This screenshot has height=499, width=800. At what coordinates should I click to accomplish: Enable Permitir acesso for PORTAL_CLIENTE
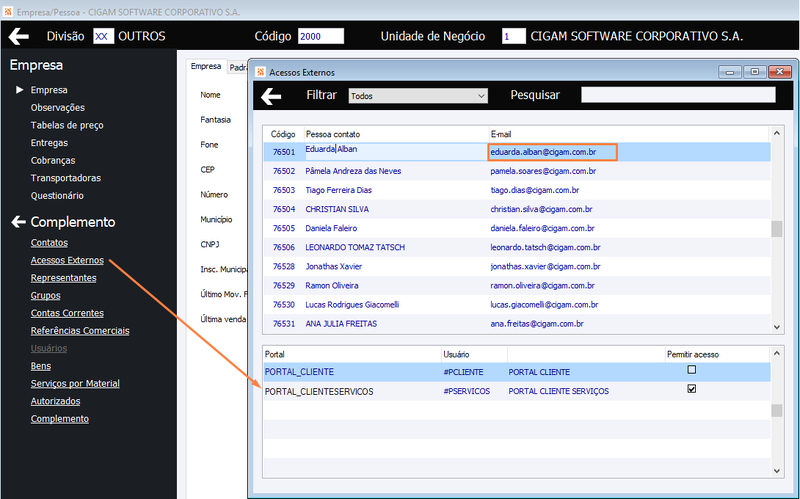pyautogui.click(x=691, y=369)
